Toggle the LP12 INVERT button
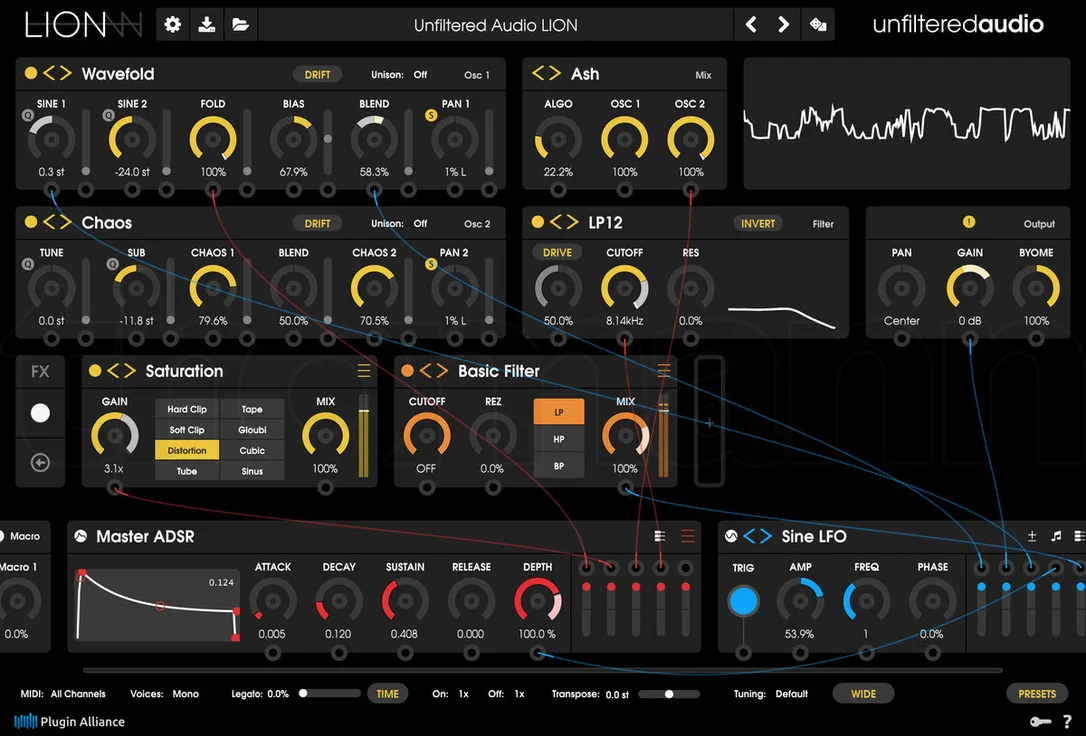 [x=758, y=223]
